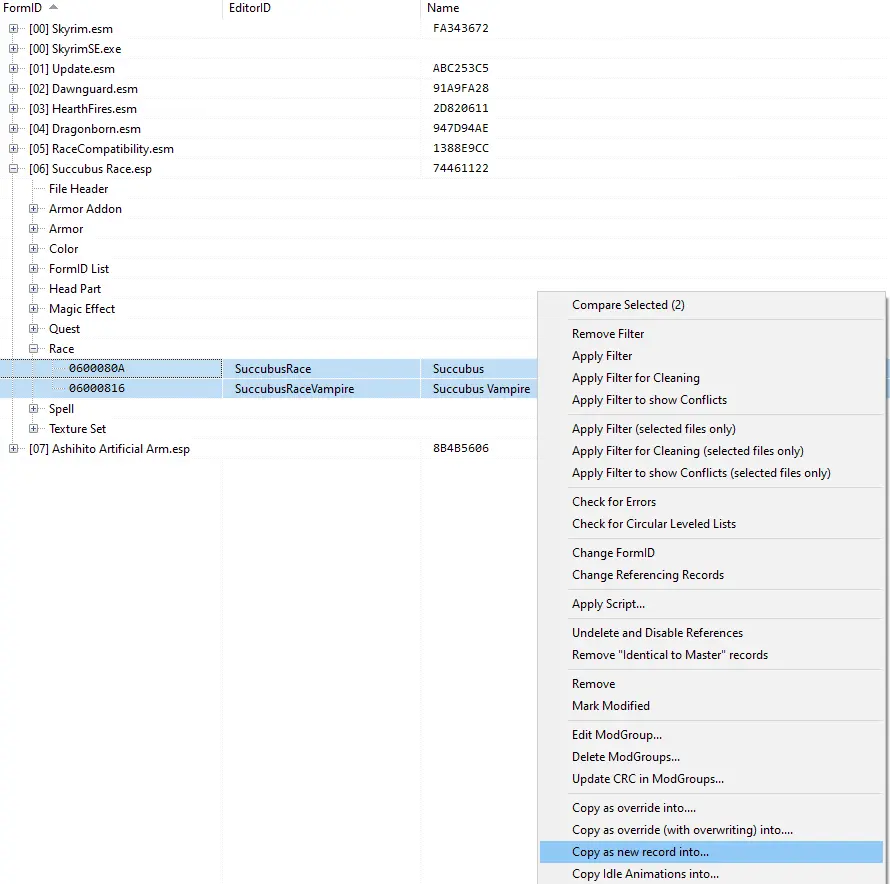Expand the [03] HearthFires.esm node
The height and width of the screenshot is (884, 890).
click(x=14, y=108)
